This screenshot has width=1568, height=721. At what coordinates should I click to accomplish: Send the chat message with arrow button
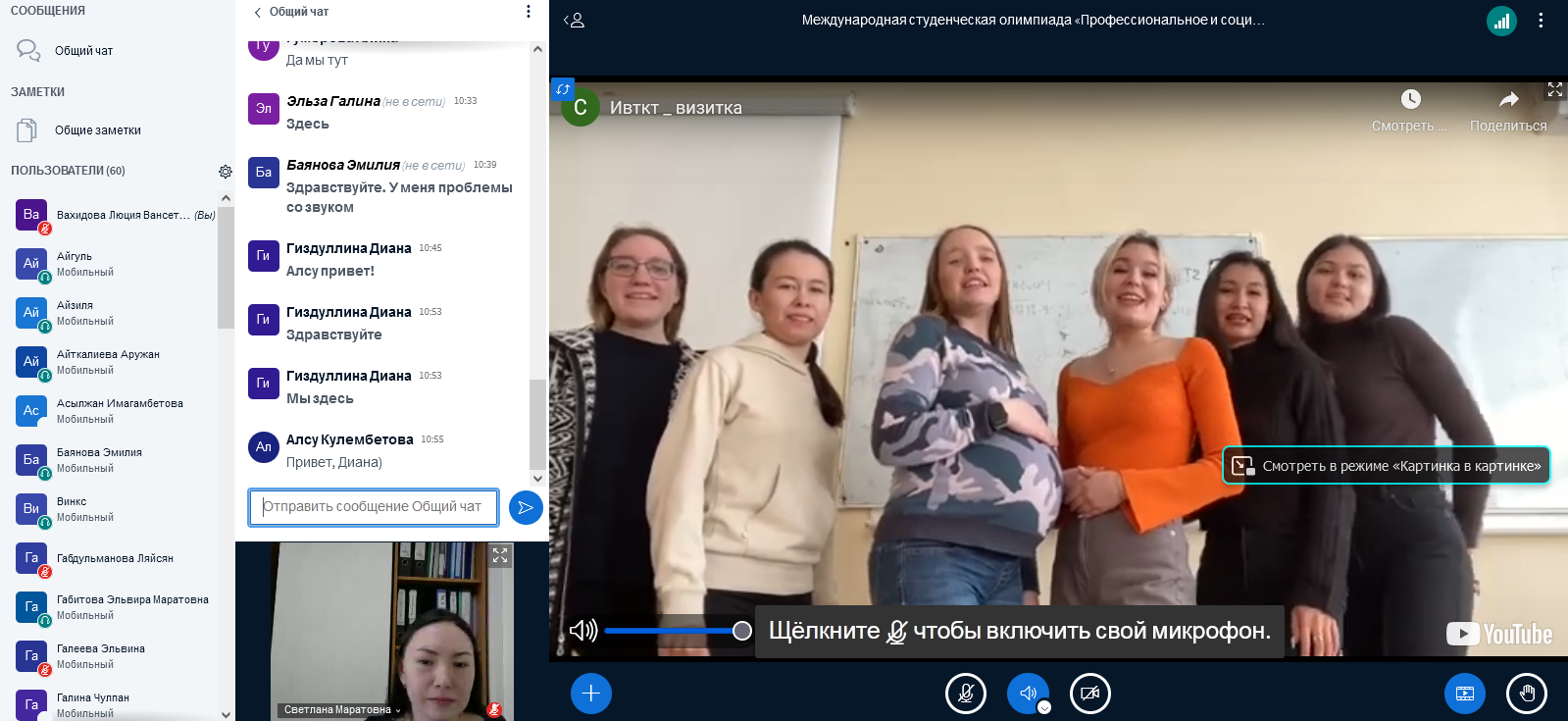[526, 507]
